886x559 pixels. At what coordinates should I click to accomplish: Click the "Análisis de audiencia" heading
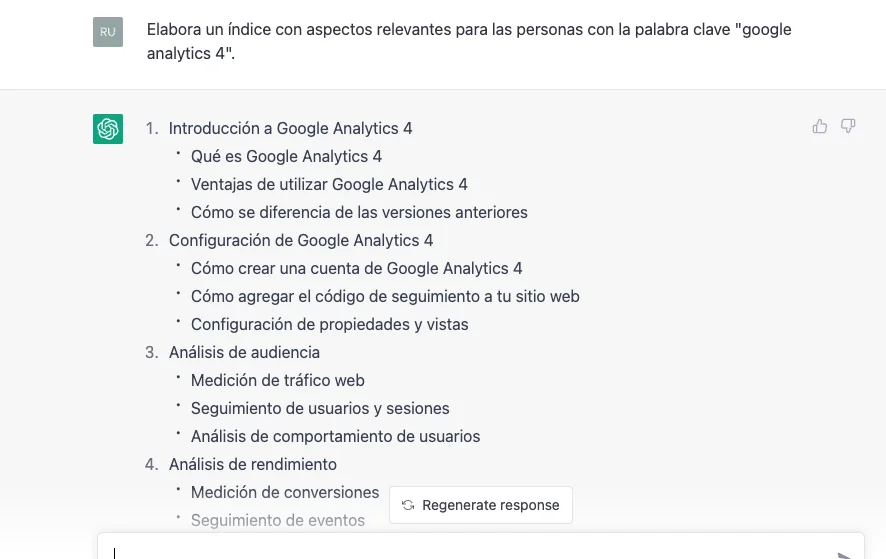244,352
